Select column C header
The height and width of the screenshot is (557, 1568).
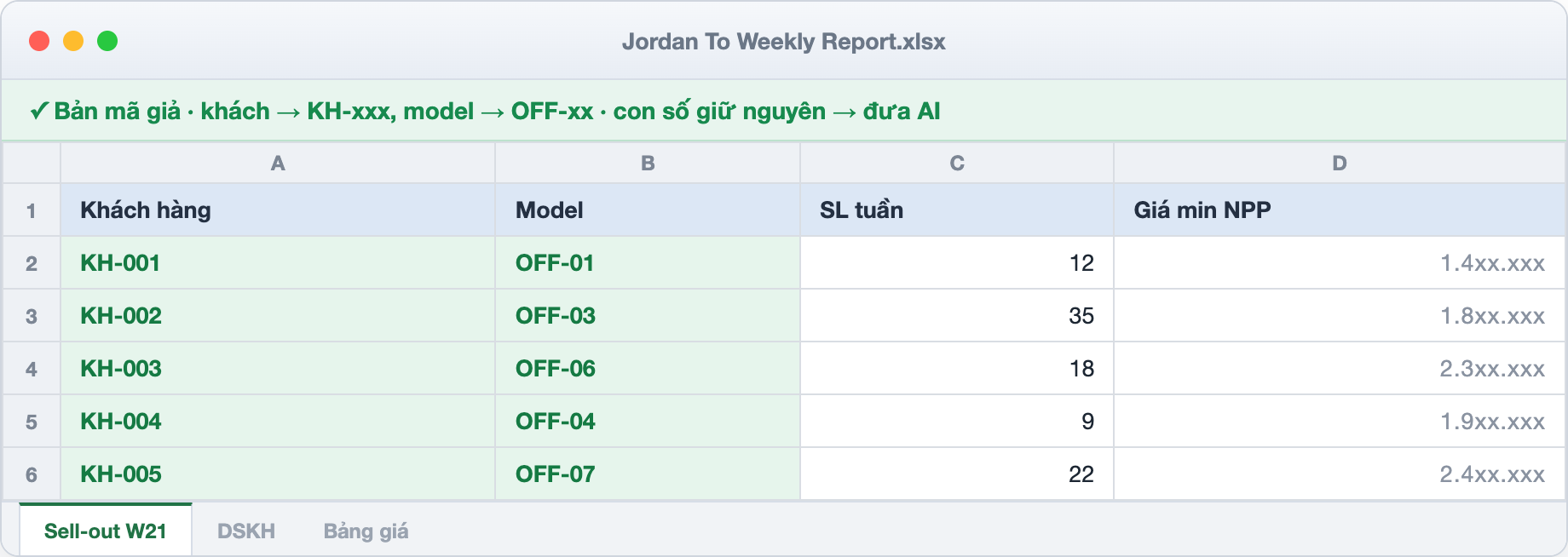point(957,163)
